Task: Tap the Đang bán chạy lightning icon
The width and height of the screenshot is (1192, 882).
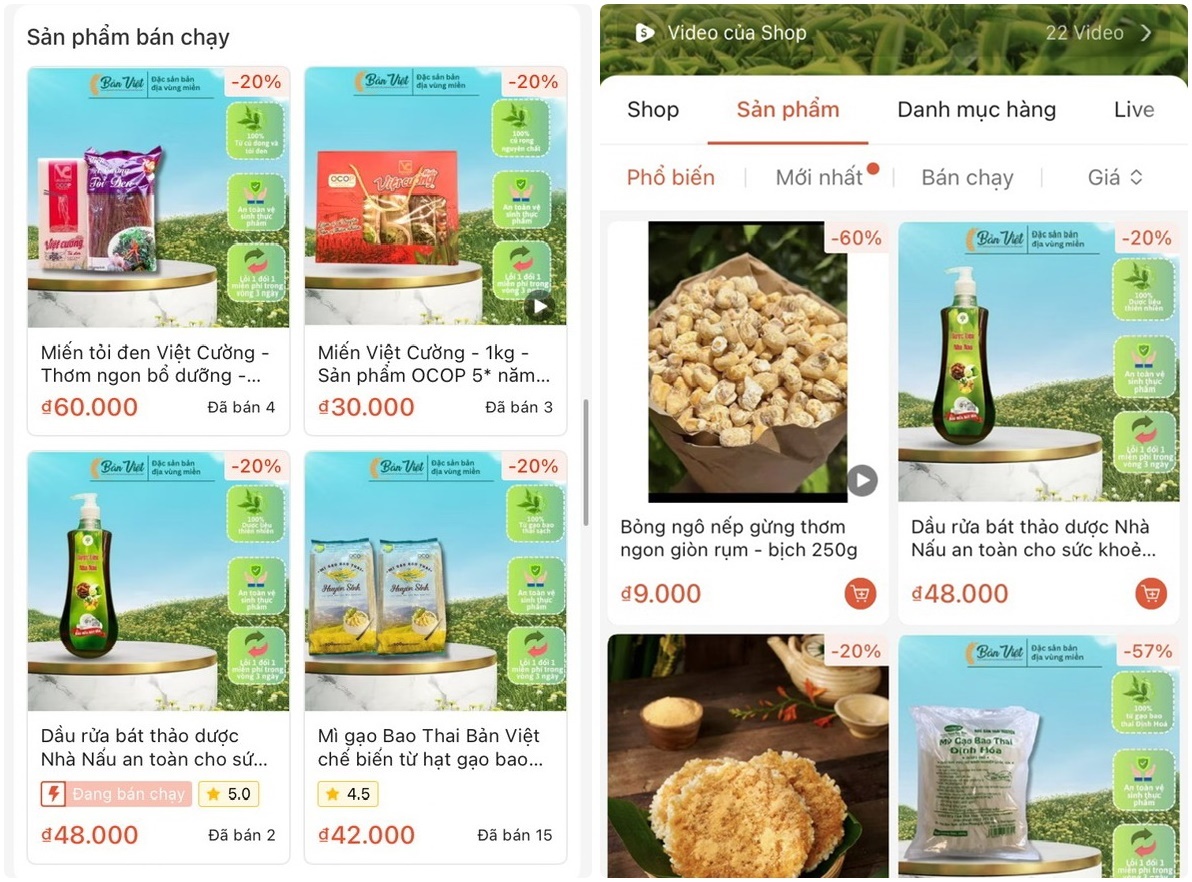Action: (x=53, y=794)
